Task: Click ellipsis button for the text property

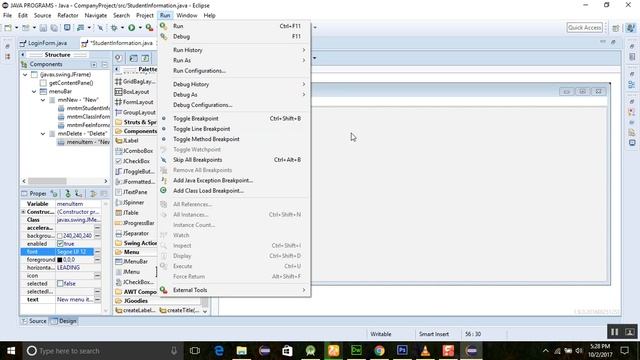Action: point(98,300)
